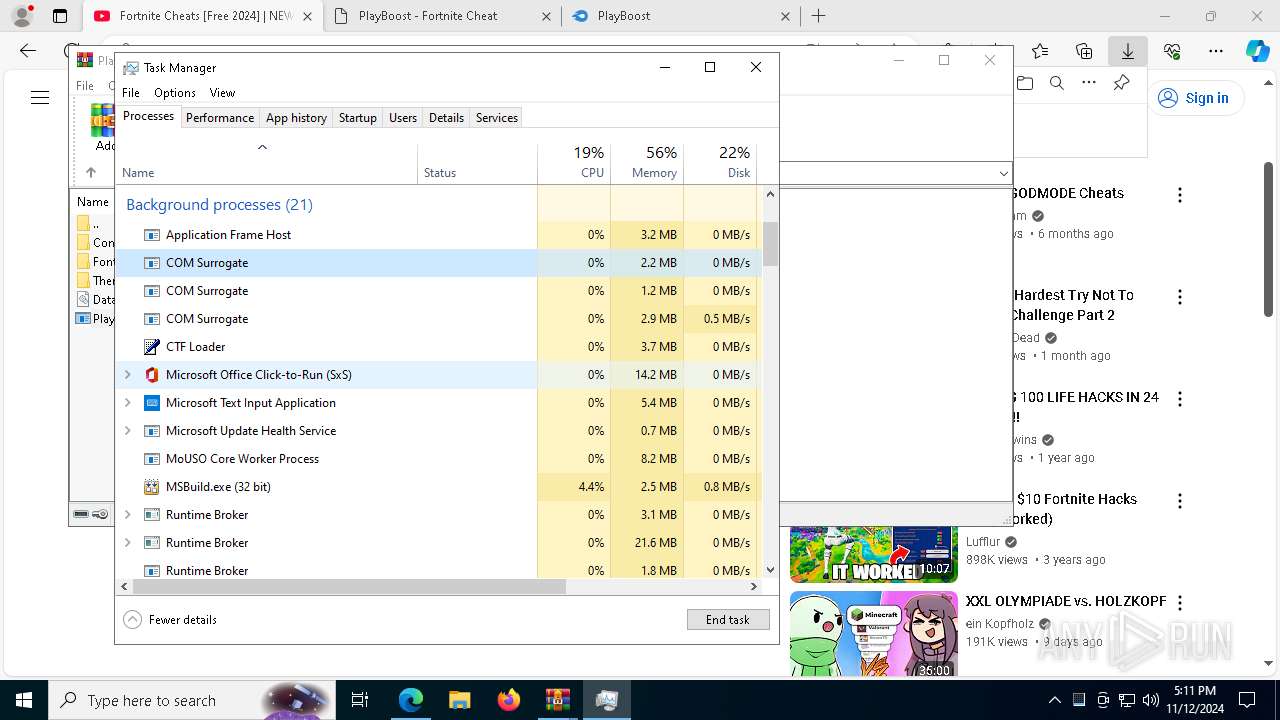Collapse view with Fewer details
The height and width of the screenshot is (720, 1280).
(170, 619)
